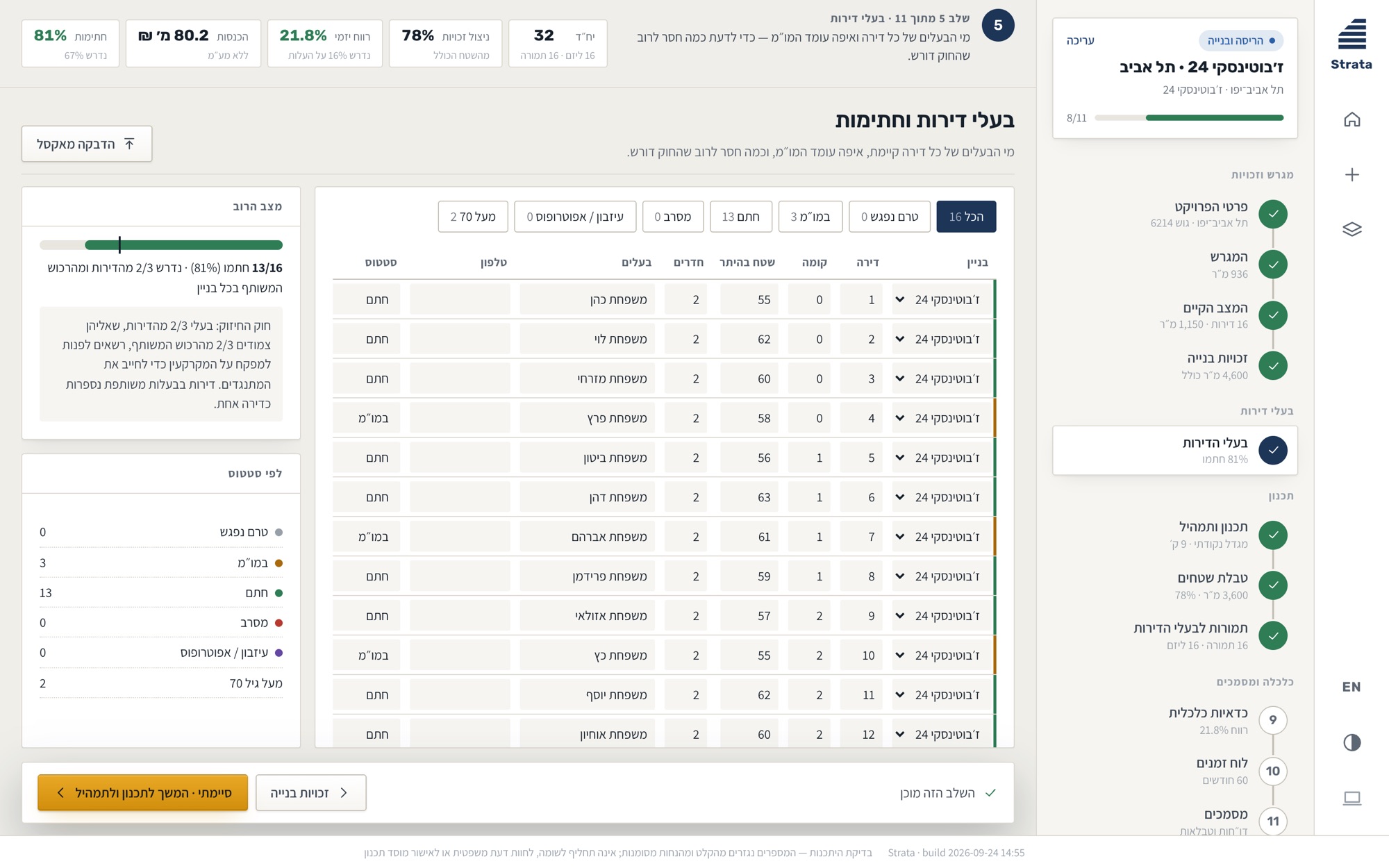Go to זכויות בנייה step in stepper
The image size is (1389, 868).
1175,365
